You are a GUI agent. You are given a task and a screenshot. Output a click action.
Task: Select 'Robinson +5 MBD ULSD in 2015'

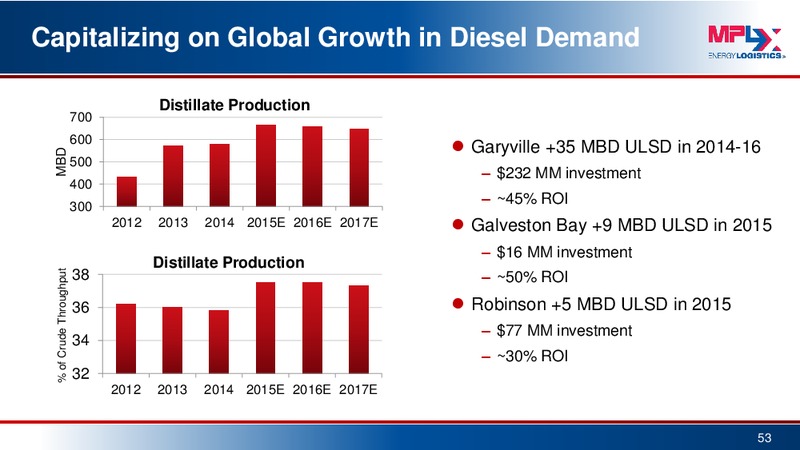(x=601, y=304)
